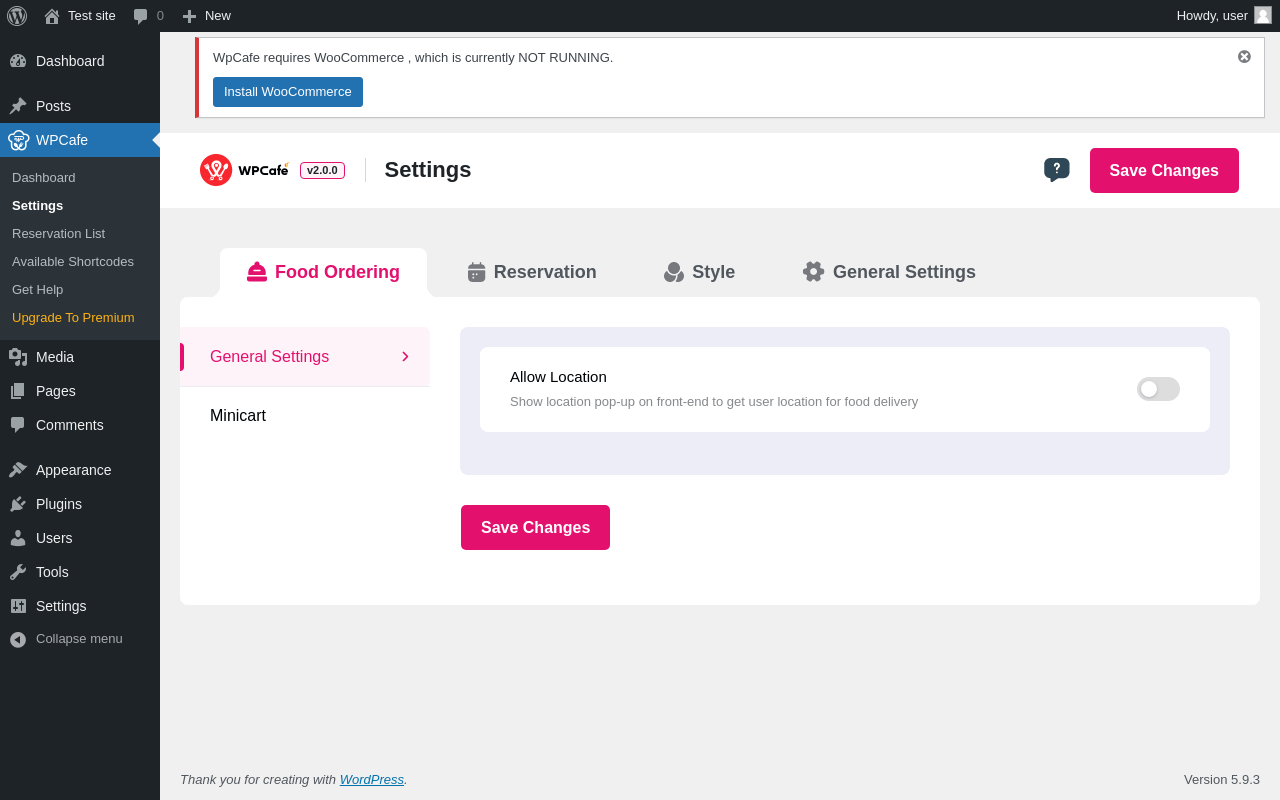Click the Appearance paintbrush icon
This screenshot has width=1280, height=800.
(x=18, y=470)
